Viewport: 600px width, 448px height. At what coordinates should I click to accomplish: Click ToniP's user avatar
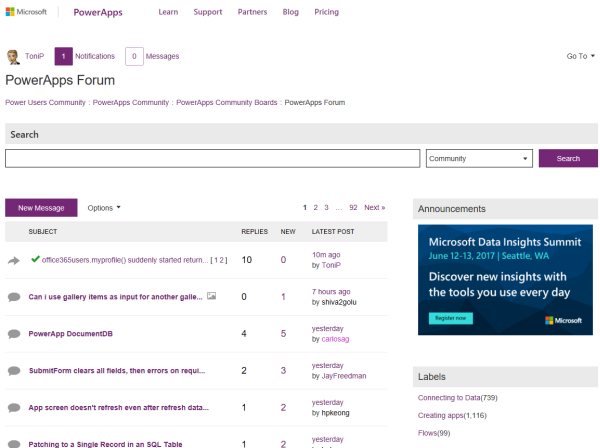tap(13, 57)
